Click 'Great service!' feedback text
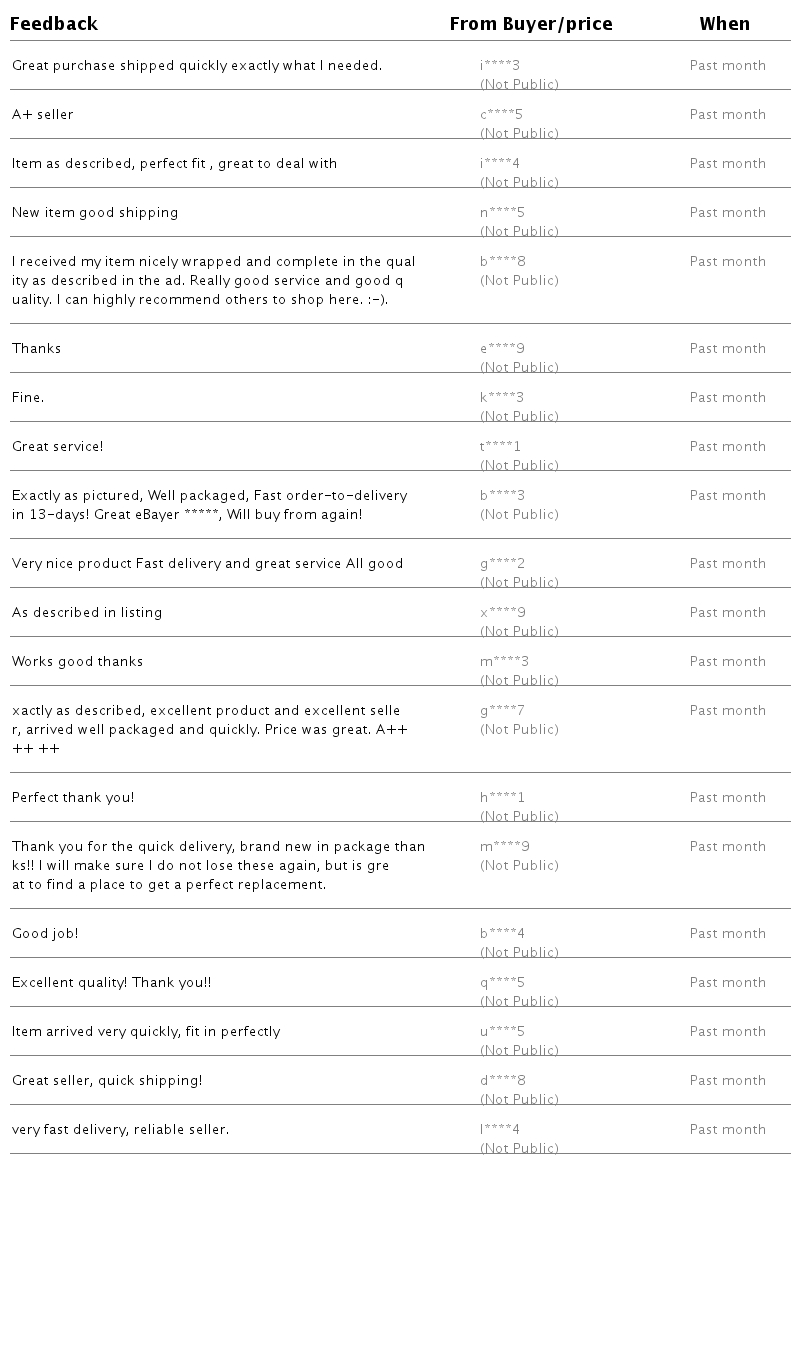800x1368 pixels. [x=58, y=447]
